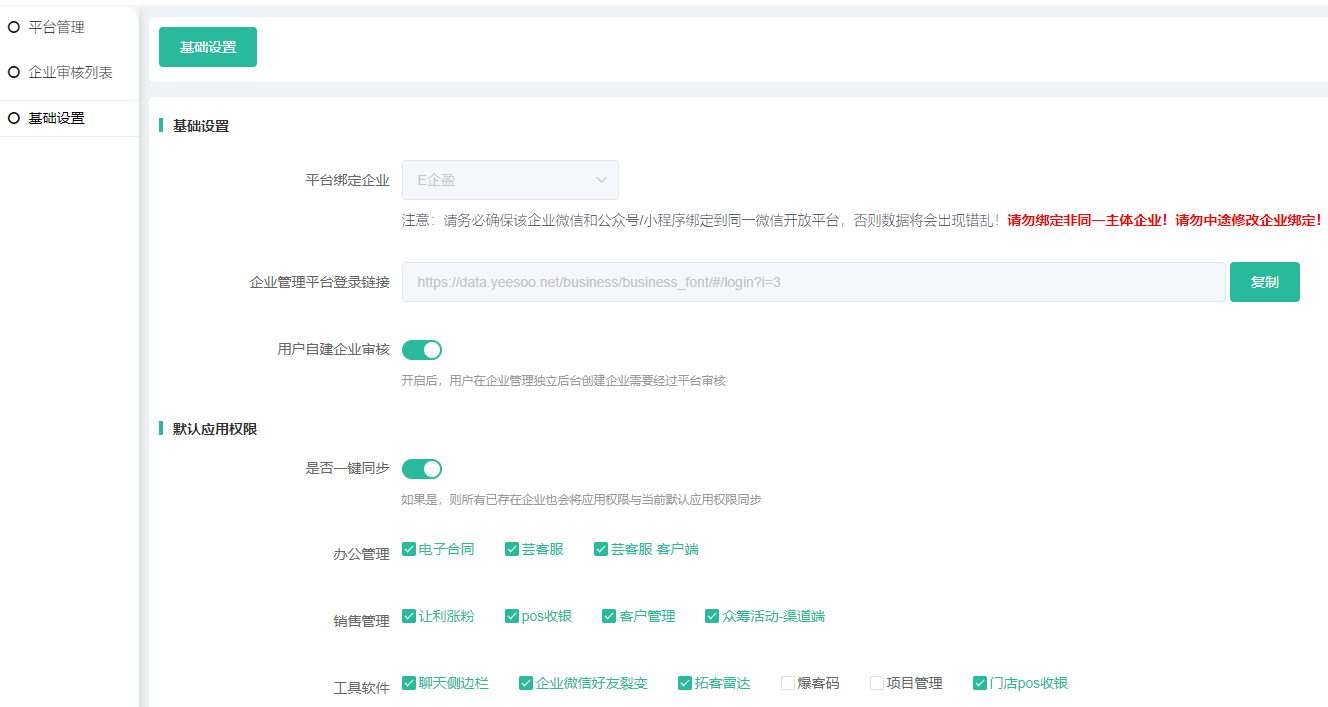Uncheck the 让利涨粉 checkbox
The height and width of the screenshot is (707, 1328).
tap(409, 616)
